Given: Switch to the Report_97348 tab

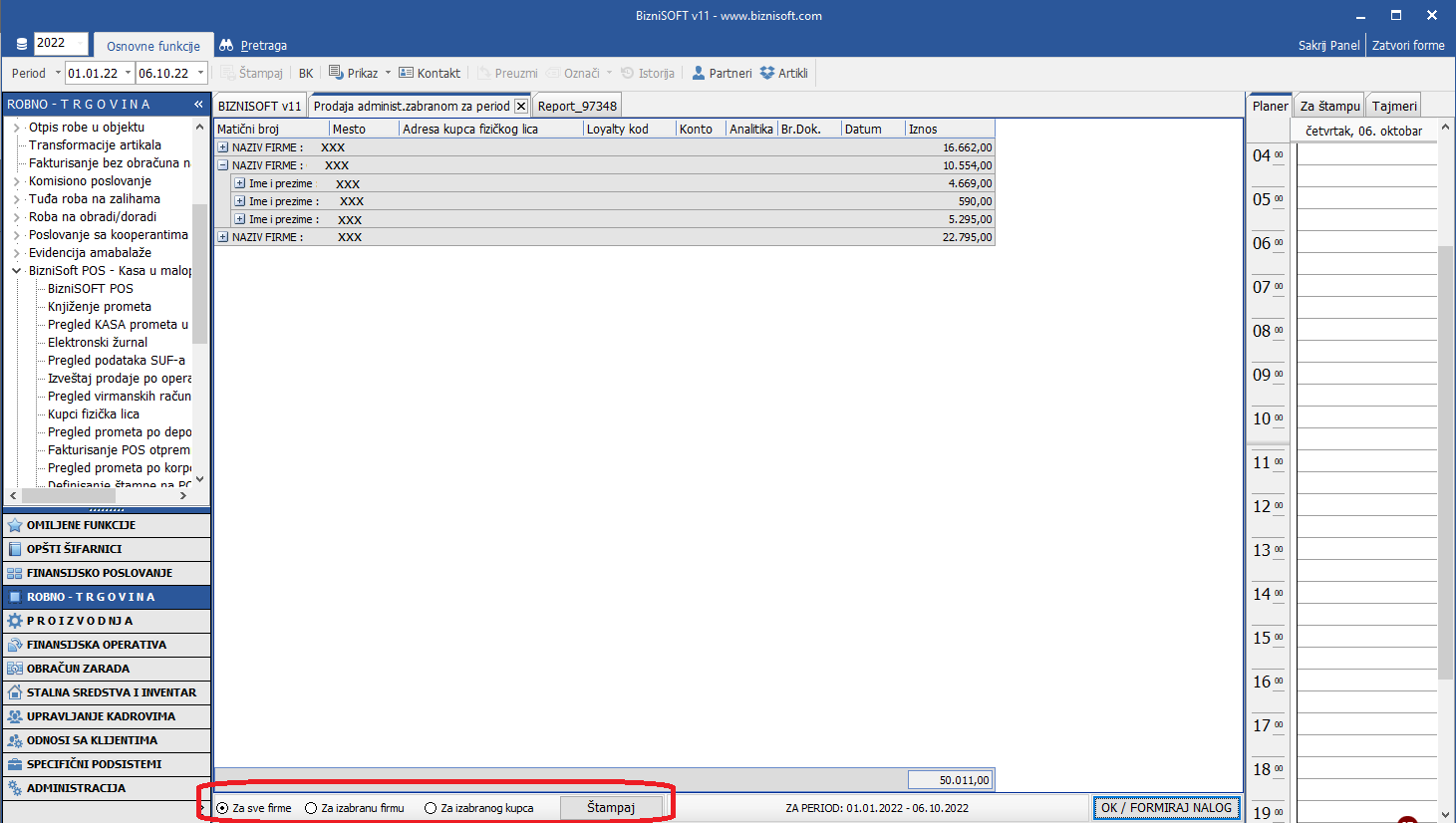Looking at the screenshot, I should [x=577, y=106].
